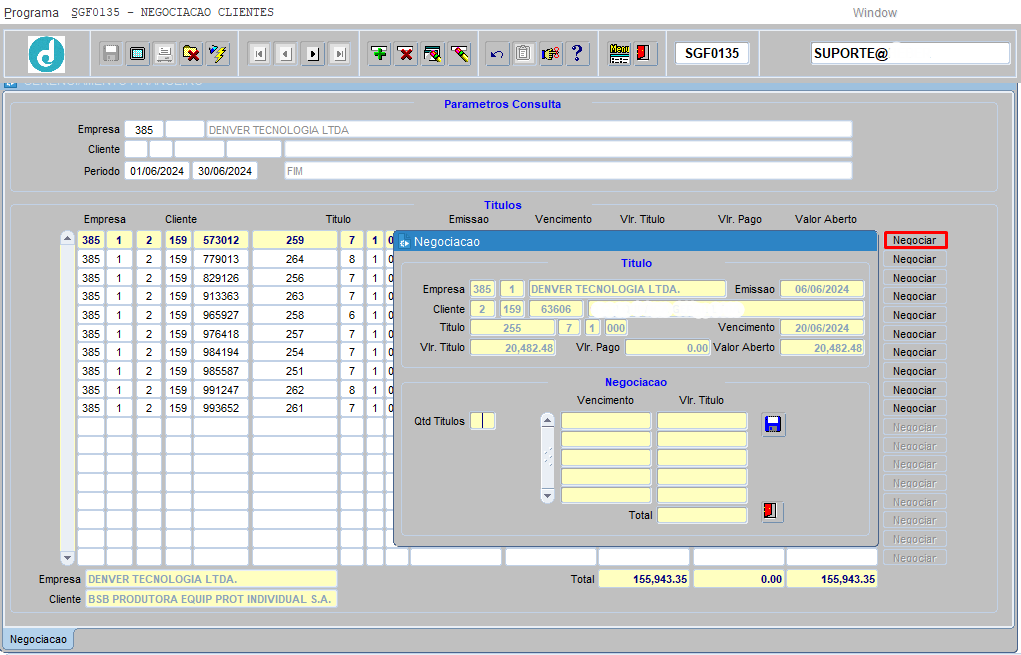
Task: Open the Menu icon in toolbar
Action: (619, 53)
